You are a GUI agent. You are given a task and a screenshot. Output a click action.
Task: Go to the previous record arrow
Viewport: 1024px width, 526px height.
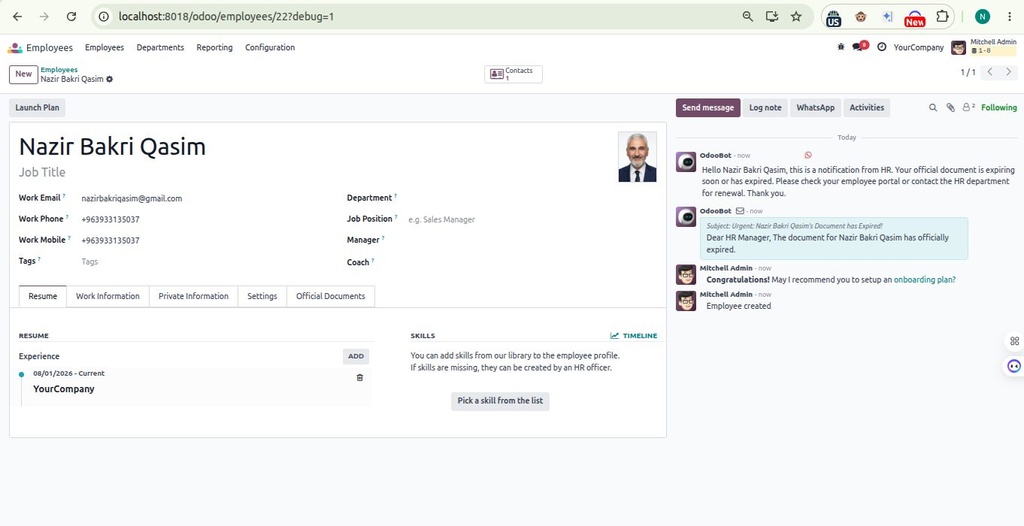(x=990, y=72)
